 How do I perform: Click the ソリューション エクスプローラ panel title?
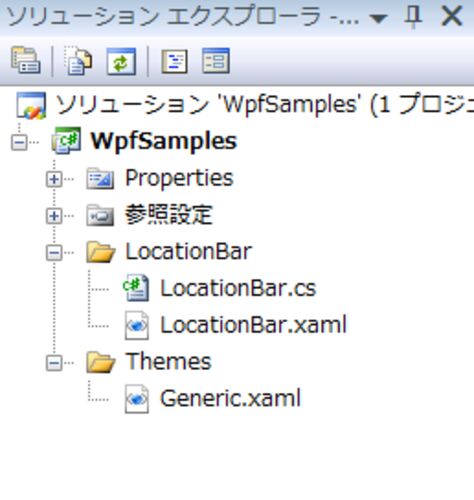[183, 17]
